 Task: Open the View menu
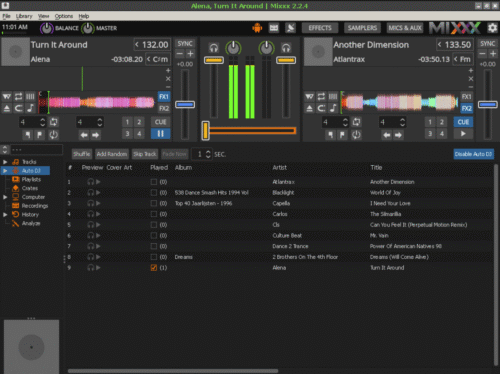pyautogui.click(x=43, y=16)
